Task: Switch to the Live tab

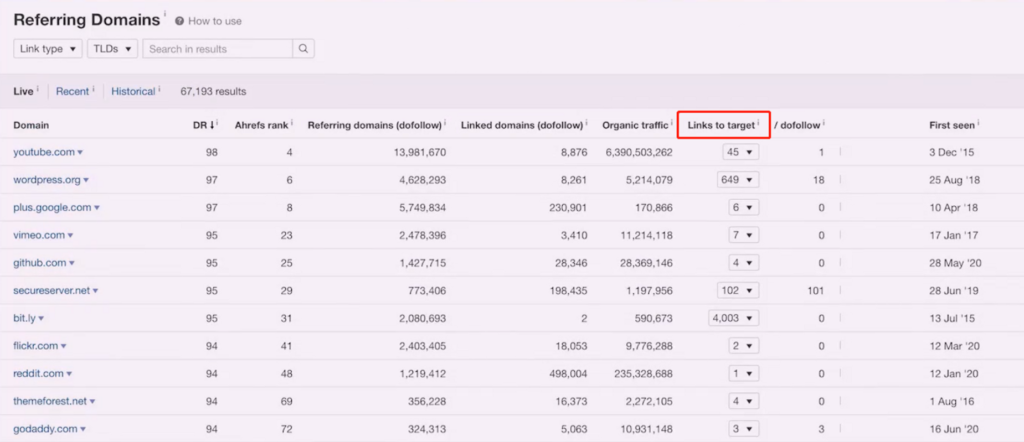Action: tap(23, 91)
